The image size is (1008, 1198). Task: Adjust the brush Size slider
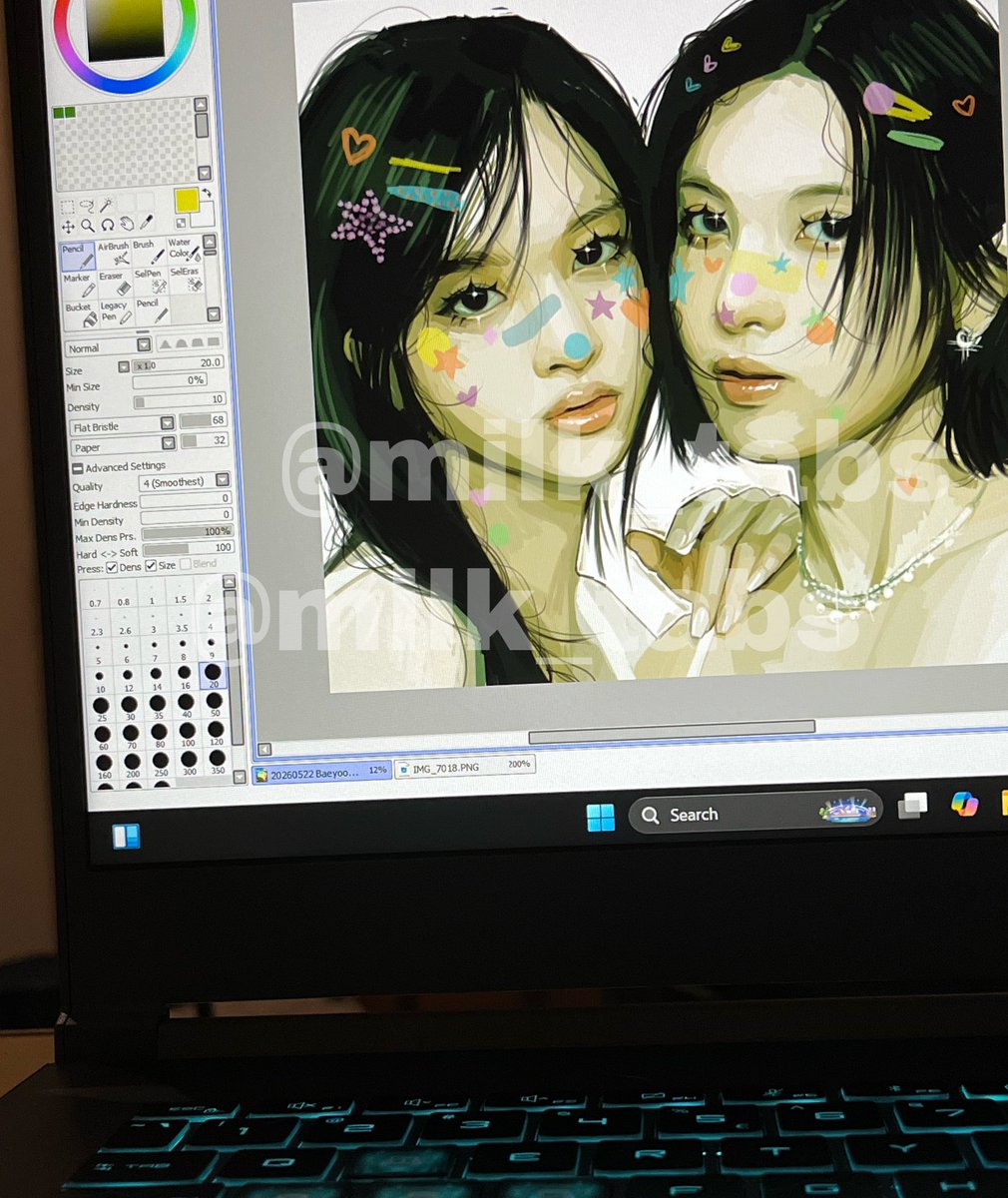(178, 364)
